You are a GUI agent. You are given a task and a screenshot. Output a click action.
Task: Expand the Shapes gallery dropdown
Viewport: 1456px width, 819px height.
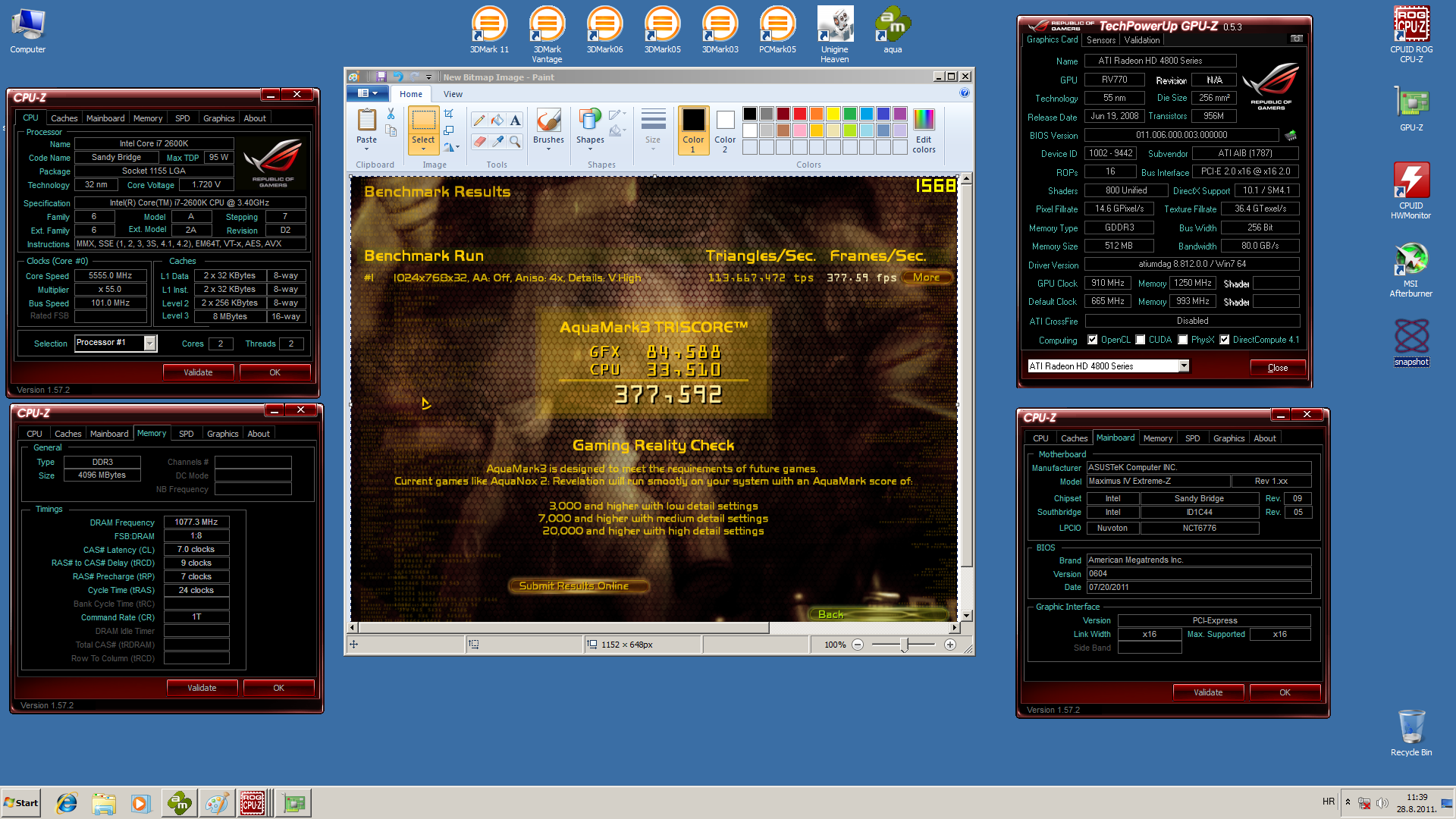pyautogui.click(x=590, y=149)
